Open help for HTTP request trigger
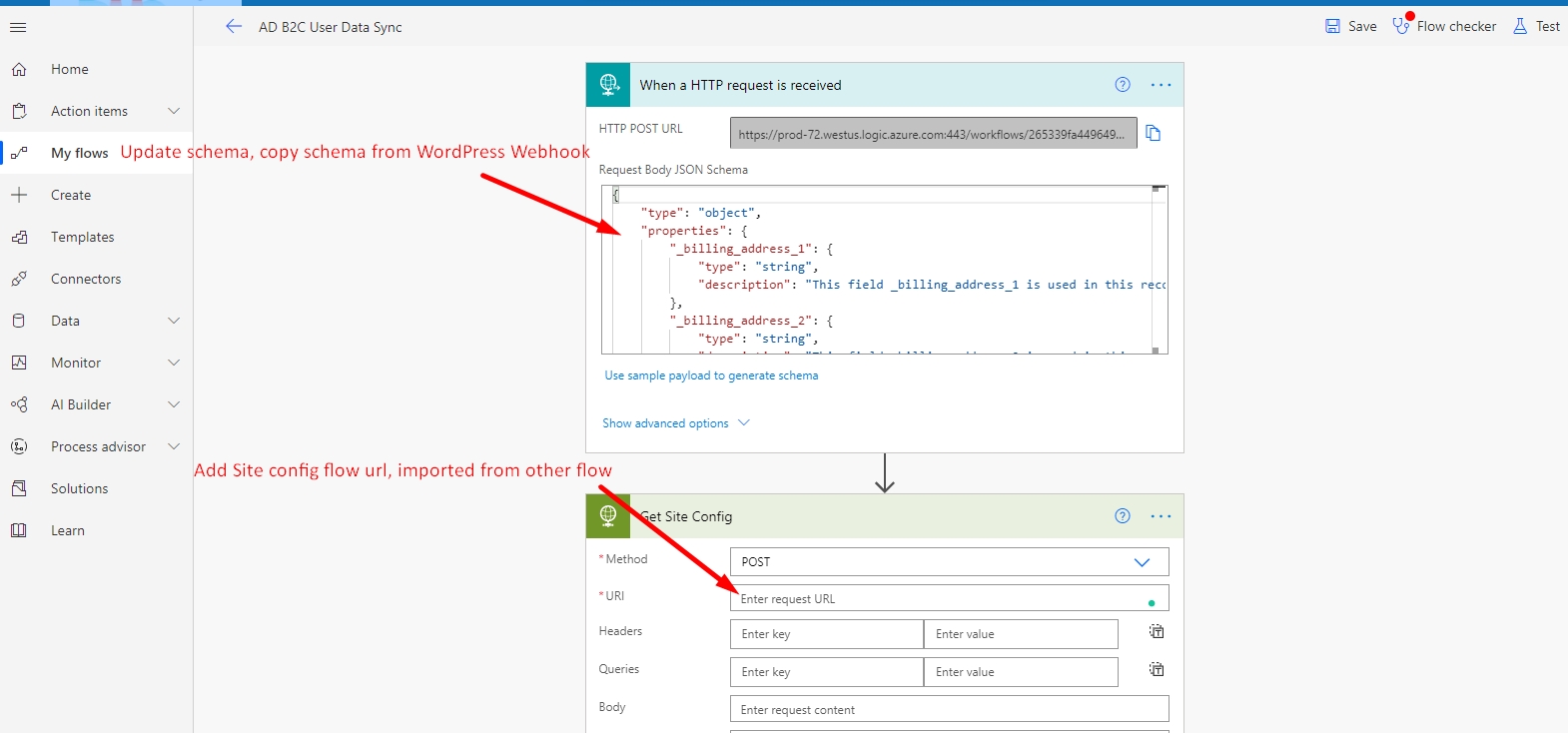Viewport: 1568px width, 733px height. 1123,85
